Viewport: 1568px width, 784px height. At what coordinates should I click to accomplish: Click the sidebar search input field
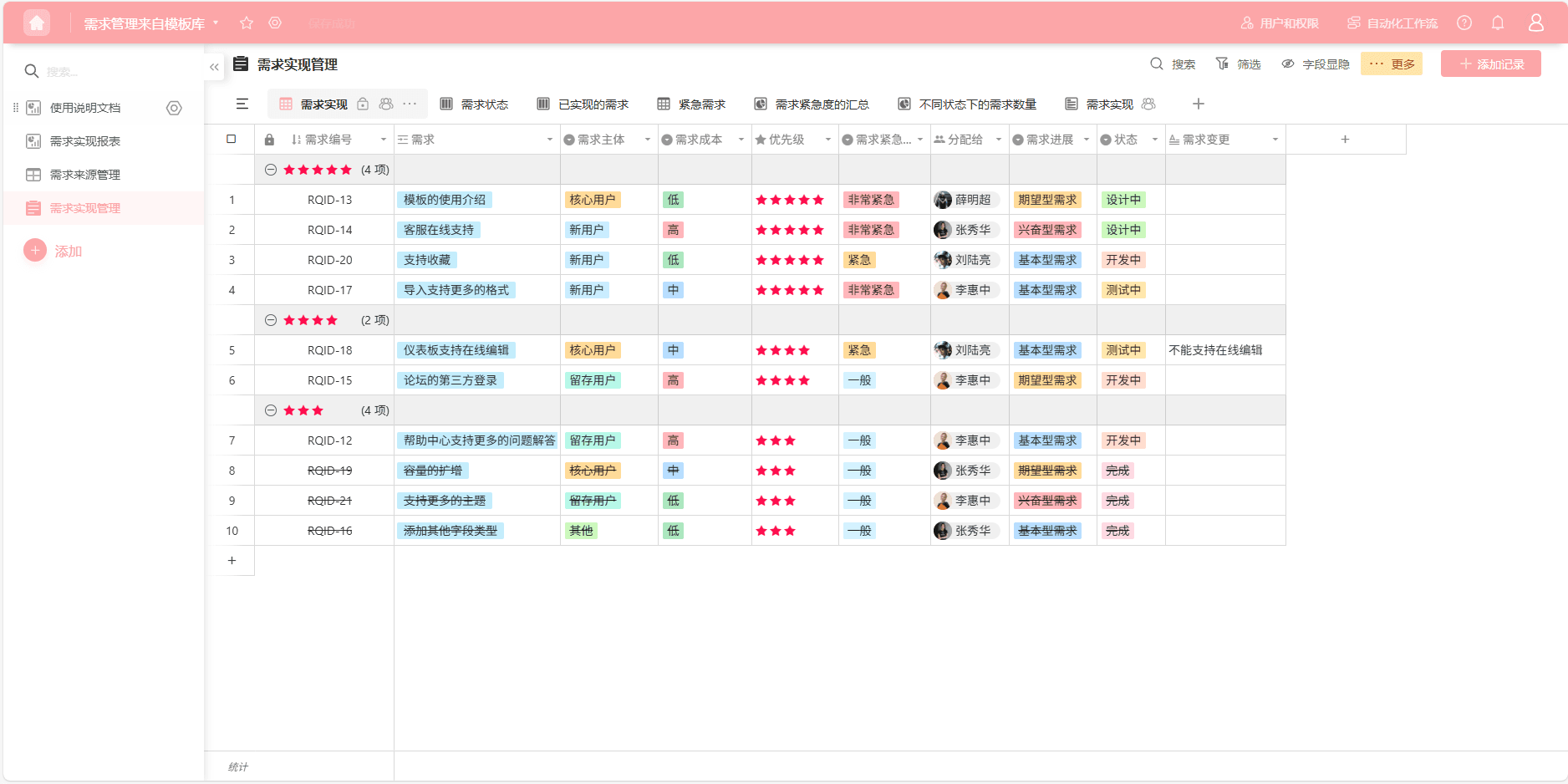point(109,72)
